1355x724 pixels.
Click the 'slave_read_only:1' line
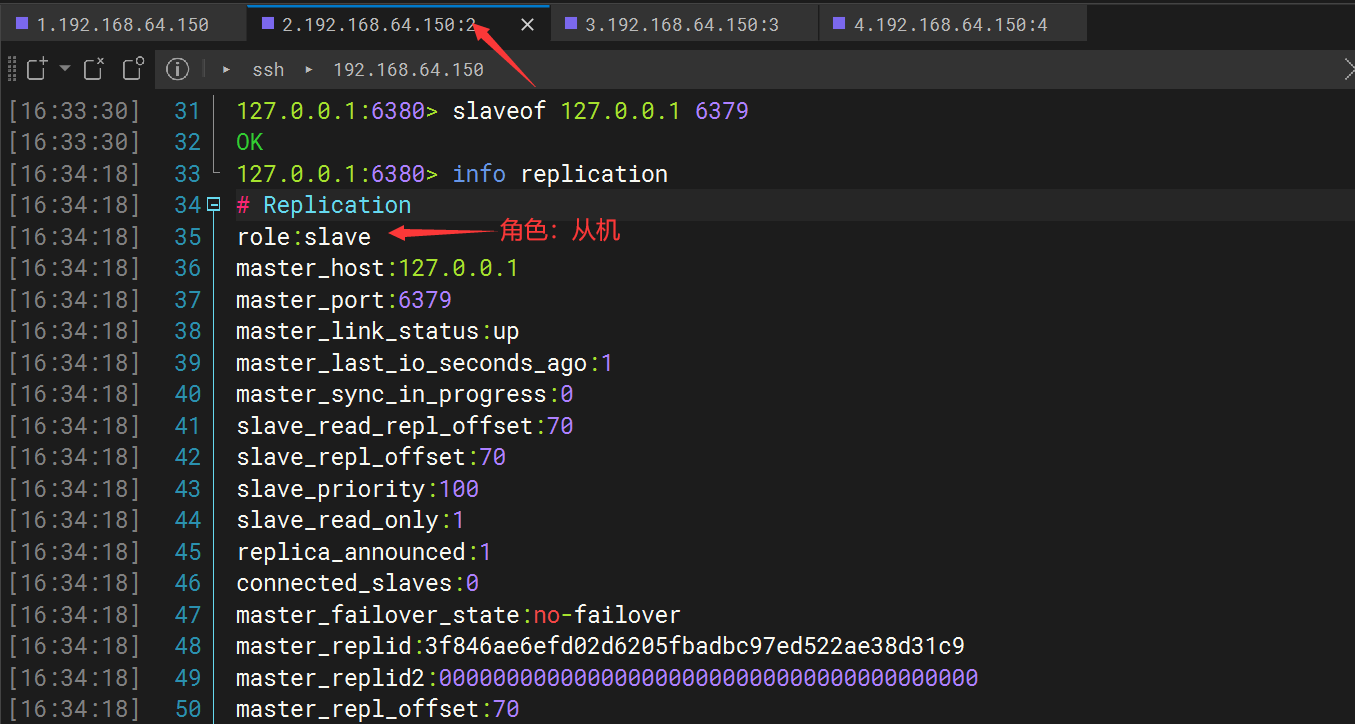pyautogui.click(x=350, y=520)
